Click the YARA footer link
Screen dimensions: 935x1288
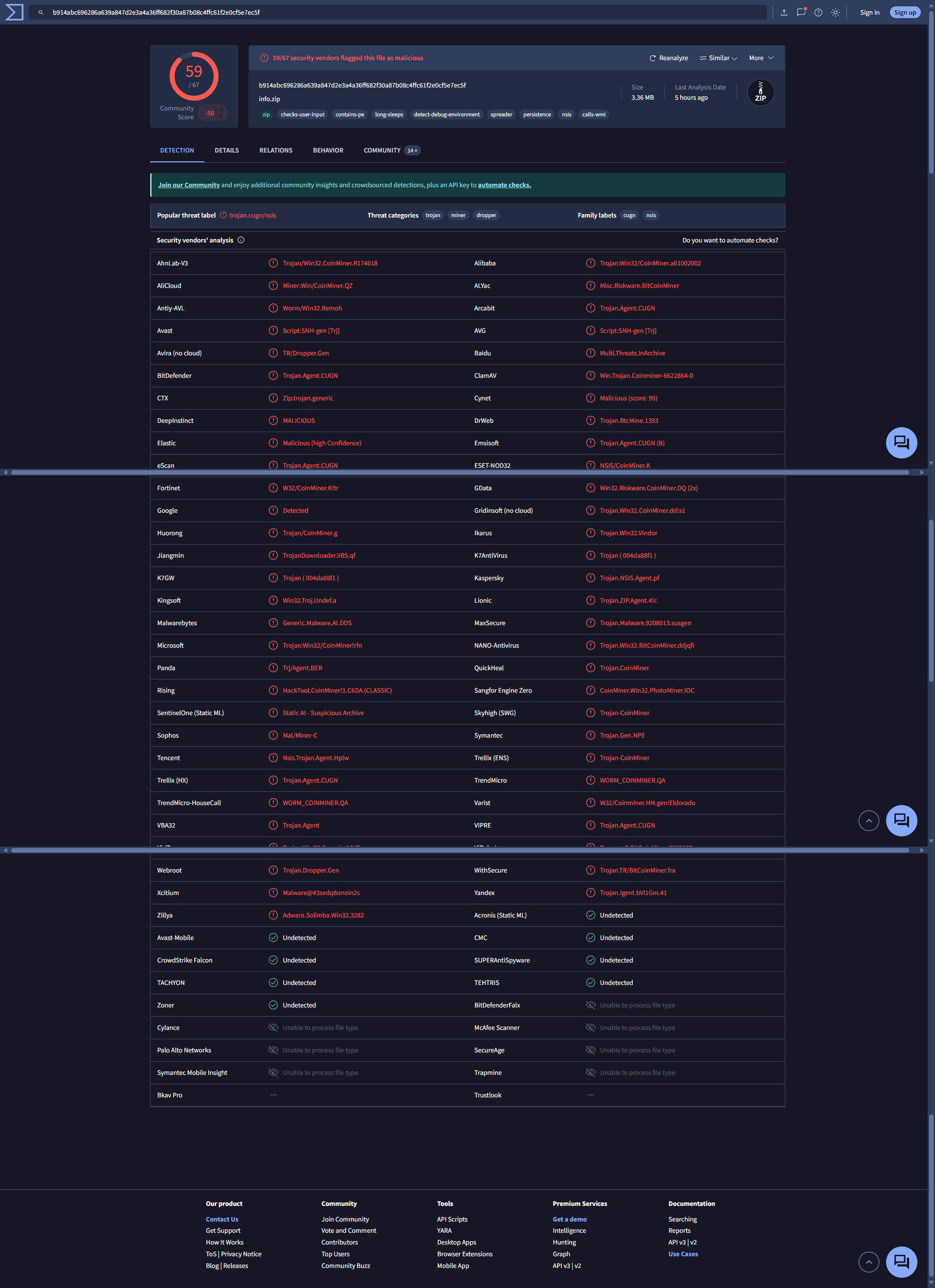pyautogui.click(x=444, y=1230)
